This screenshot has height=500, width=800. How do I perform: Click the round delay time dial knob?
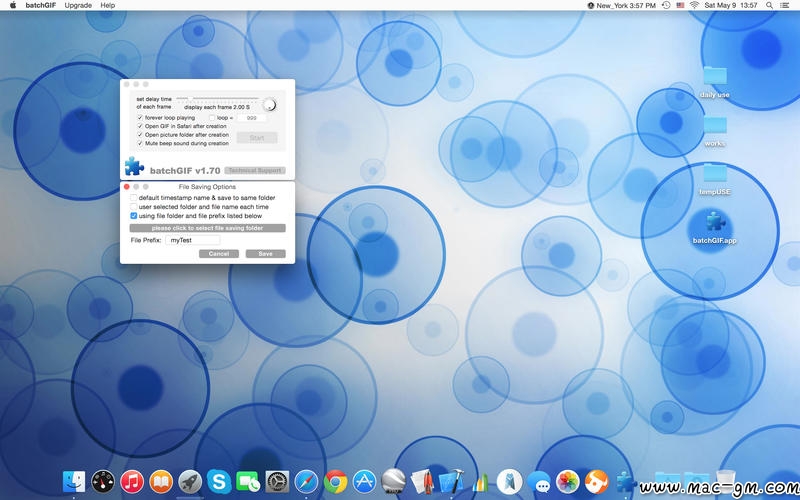(269, 105)
